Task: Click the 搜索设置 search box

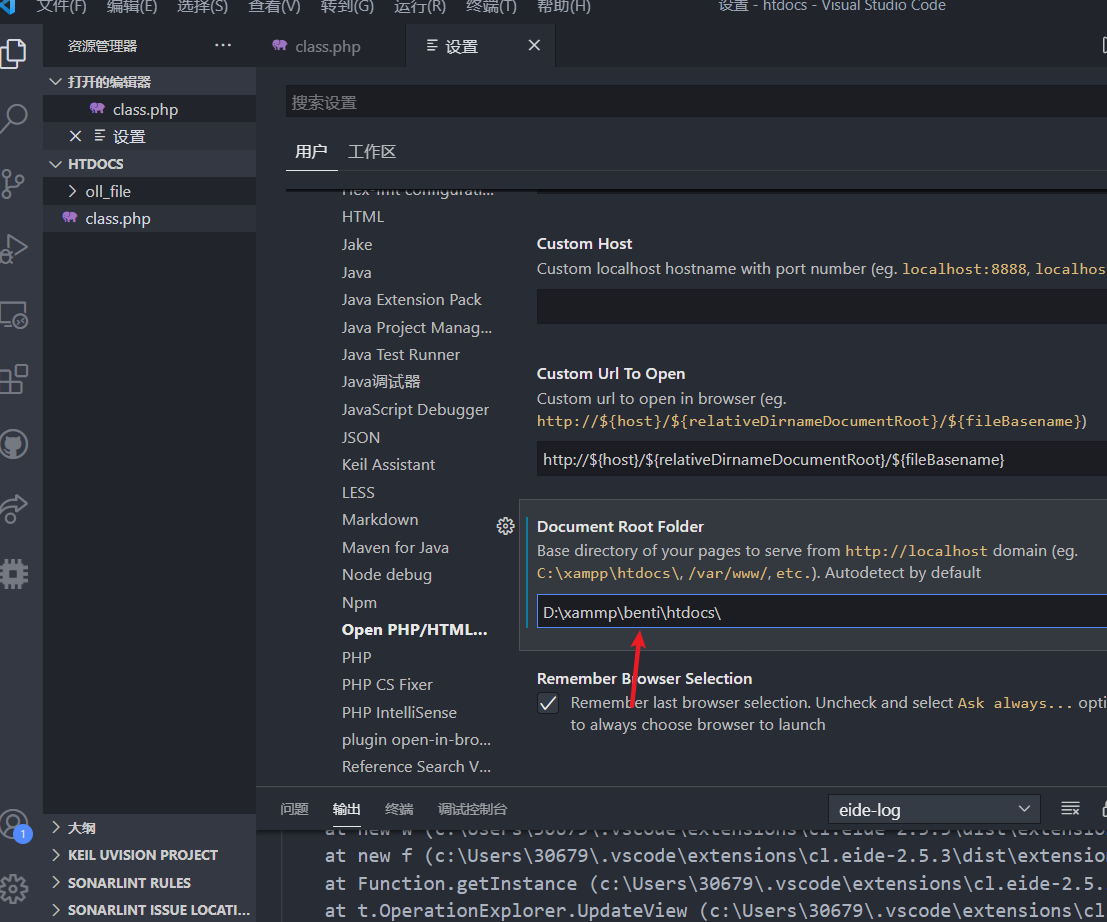Action: point(696,102)
